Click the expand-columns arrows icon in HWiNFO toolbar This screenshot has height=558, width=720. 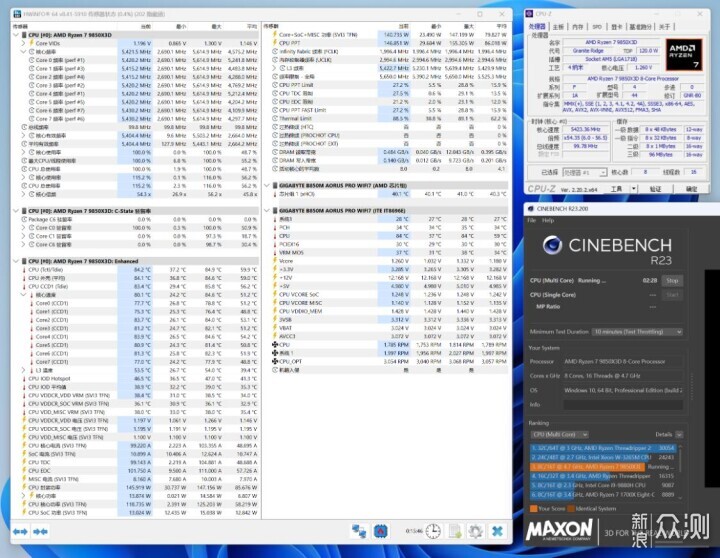point(20,531)
